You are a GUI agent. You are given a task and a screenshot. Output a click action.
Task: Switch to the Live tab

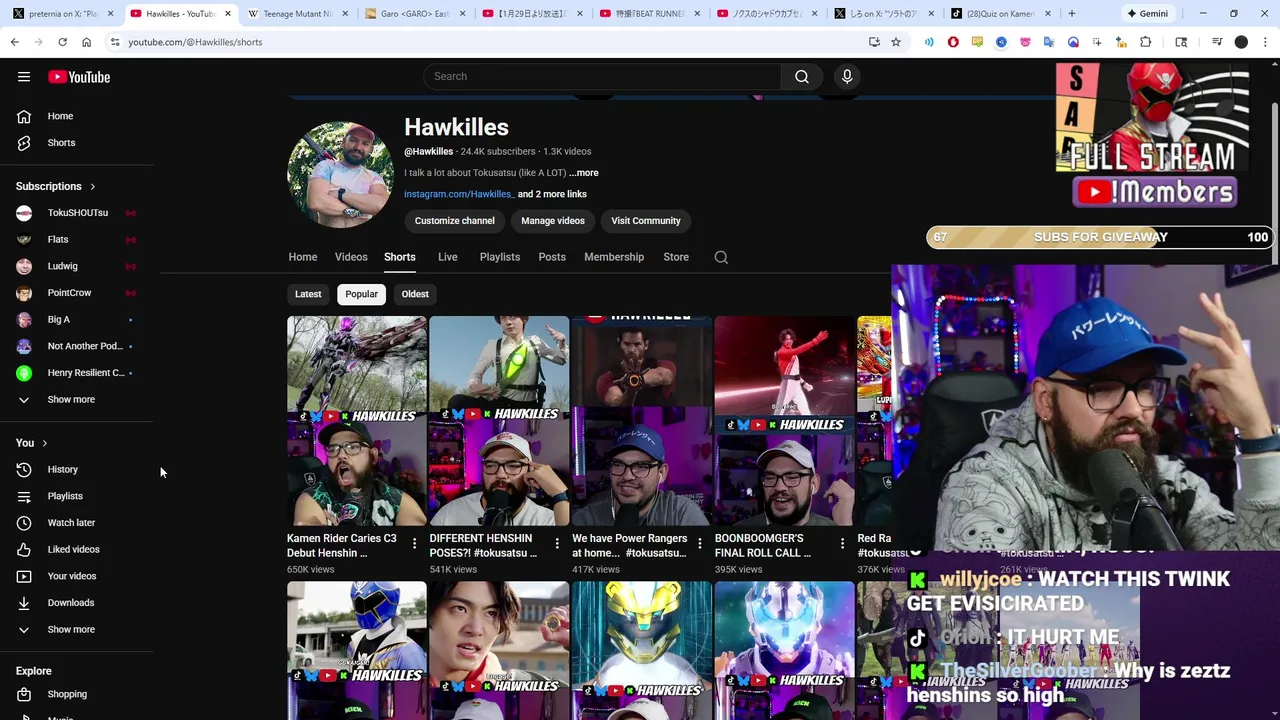[448, 257]
